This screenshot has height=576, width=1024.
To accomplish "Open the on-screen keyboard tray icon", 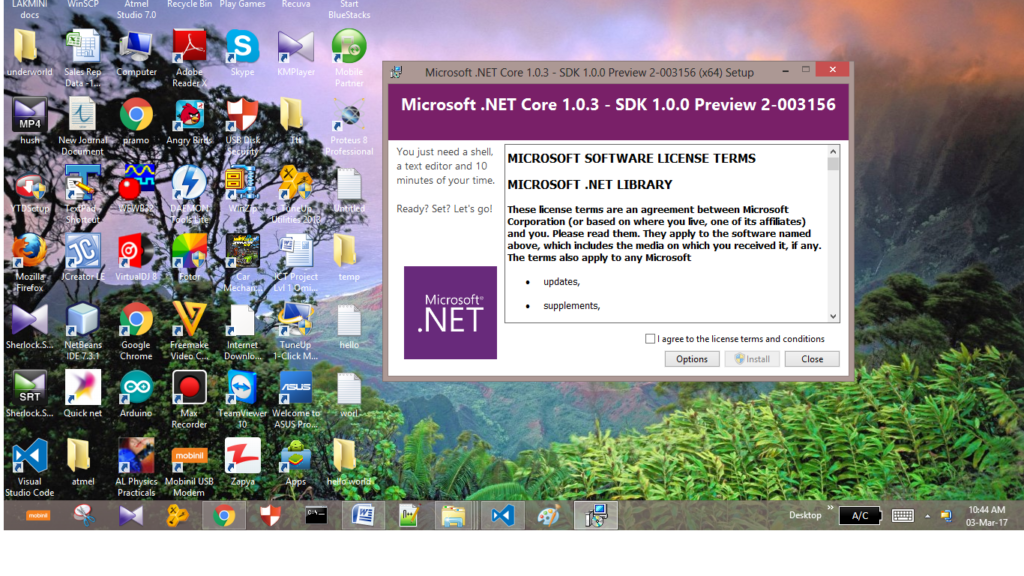I will 903,516.
